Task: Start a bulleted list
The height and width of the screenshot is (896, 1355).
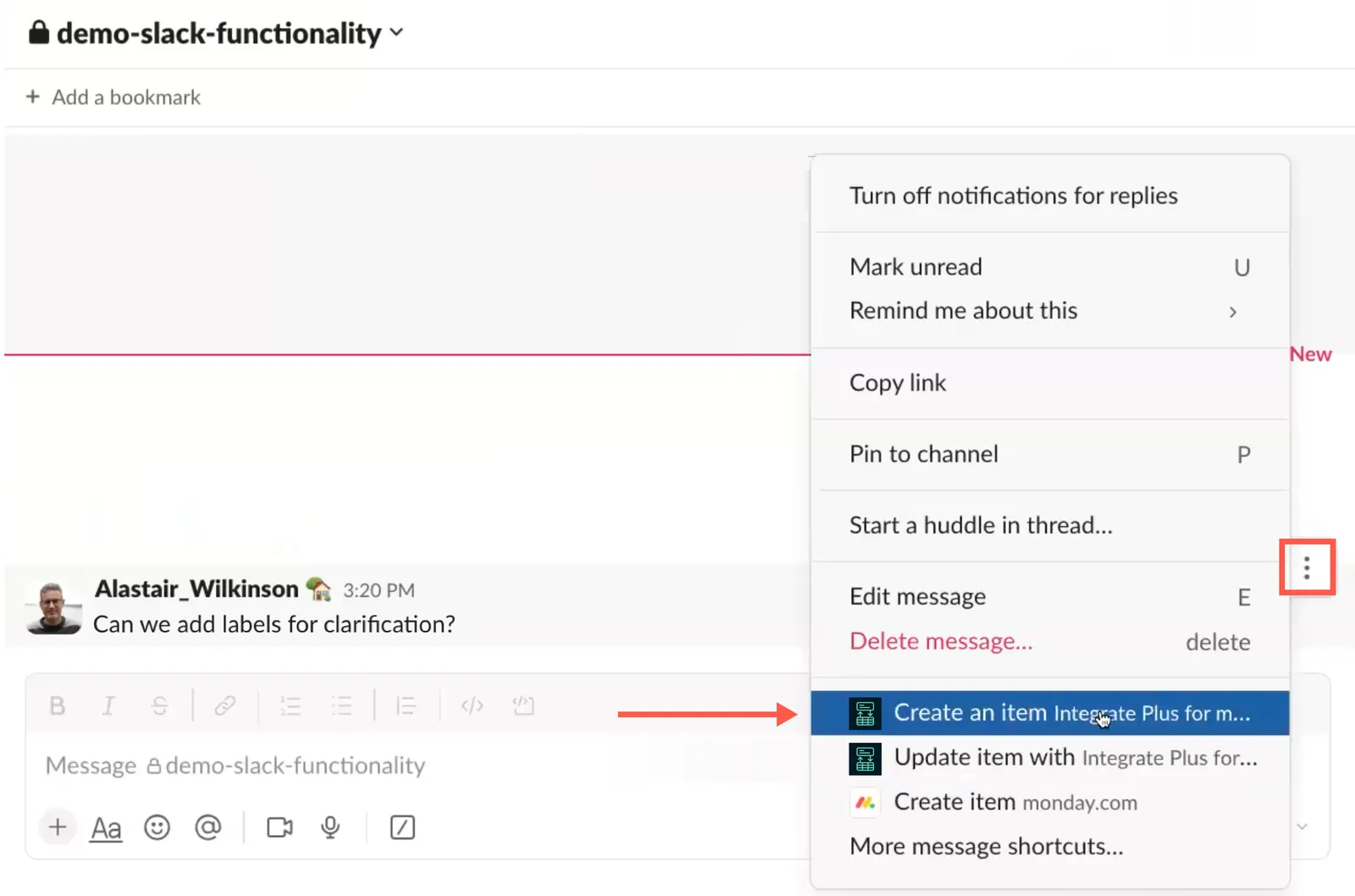Action: (x=341, y=705)
